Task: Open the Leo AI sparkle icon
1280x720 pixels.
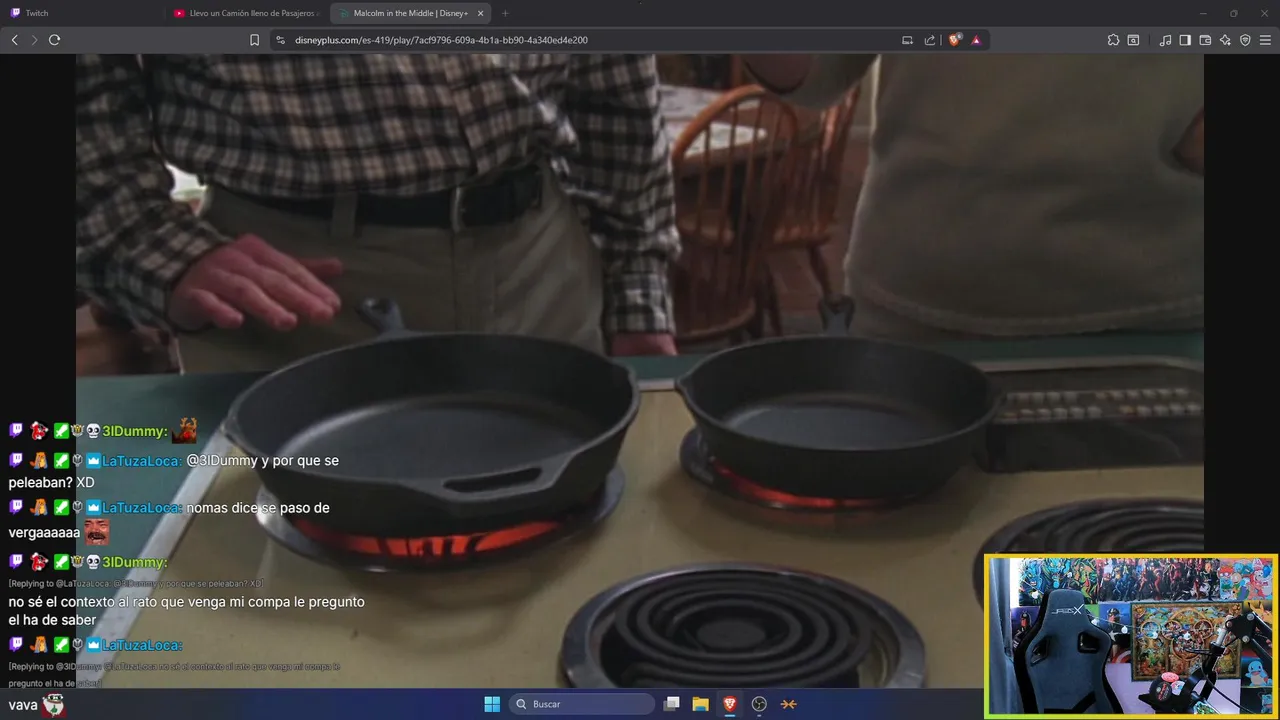Action: click(x=1225, y=40)
